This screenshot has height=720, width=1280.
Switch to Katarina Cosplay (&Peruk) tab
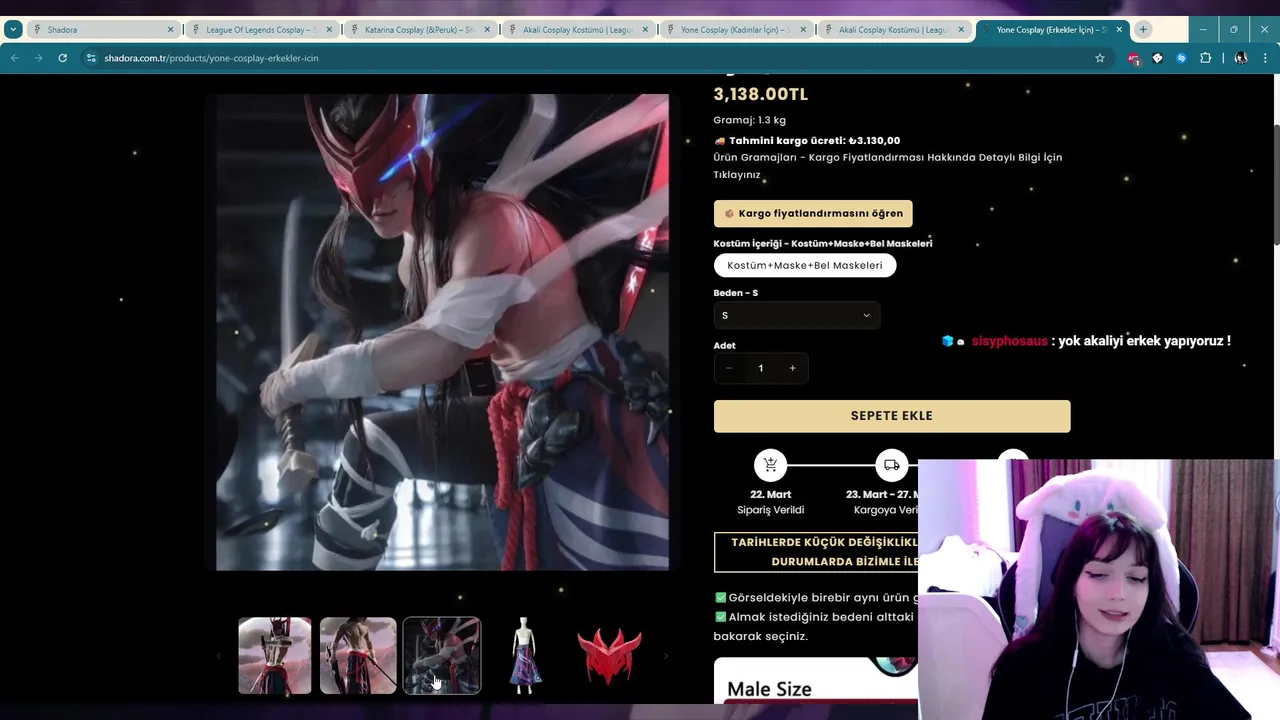click(x=419, y=30)
